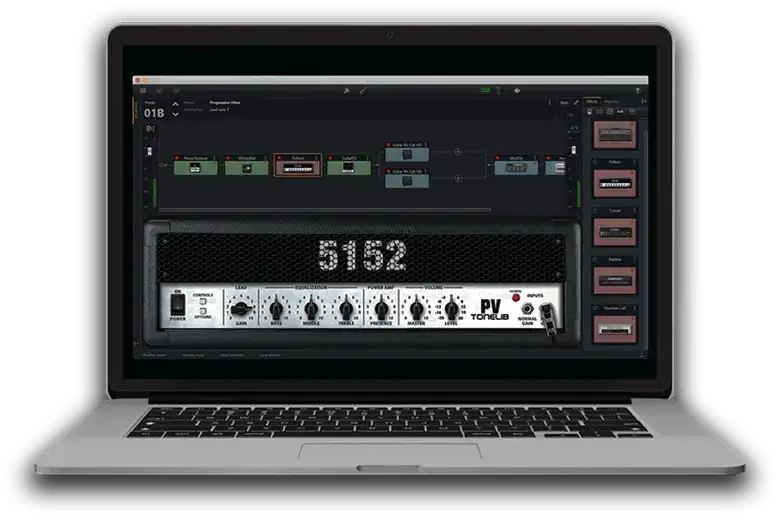Toggle the ModDly block power LED
This screenshot has height=519, width=780.
tap(497, 158)
